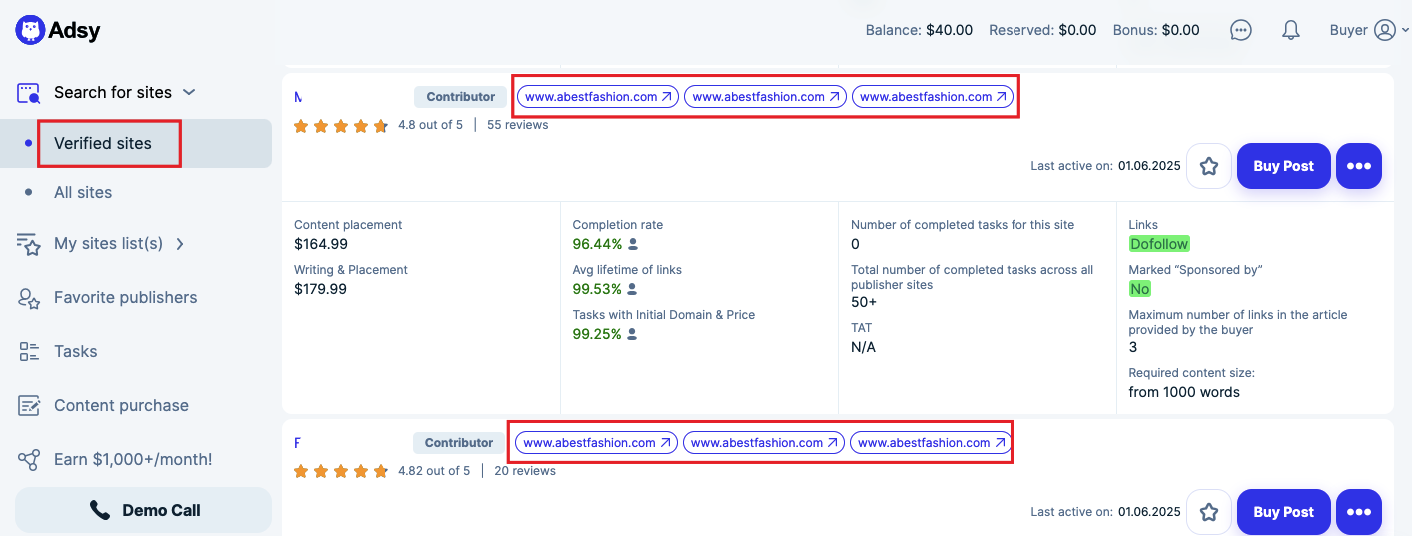Favorite the first listing with star
The image size is (1412, 536).
1208,166
